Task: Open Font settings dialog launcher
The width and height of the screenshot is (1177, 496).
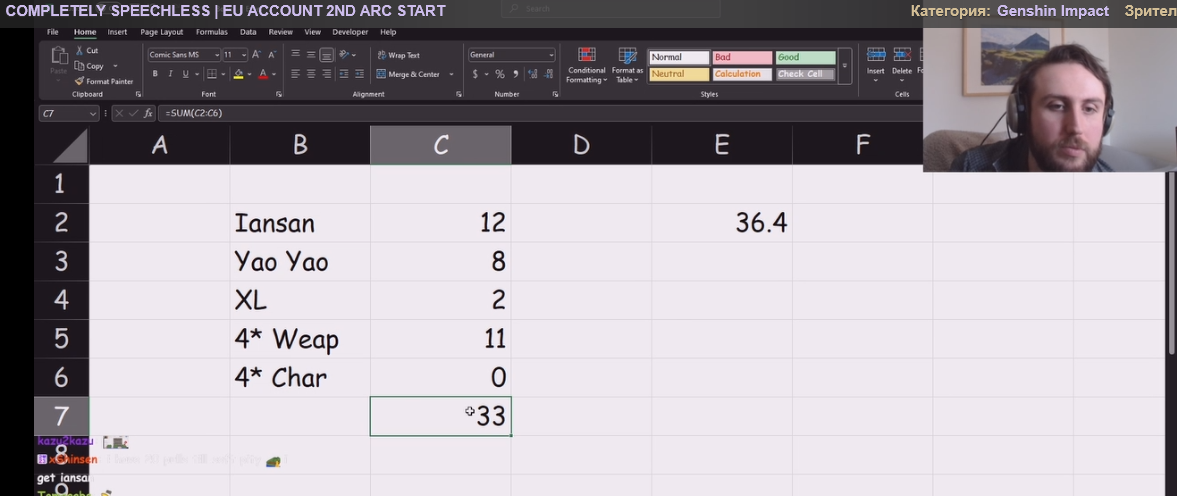Action: coord(278,95)
